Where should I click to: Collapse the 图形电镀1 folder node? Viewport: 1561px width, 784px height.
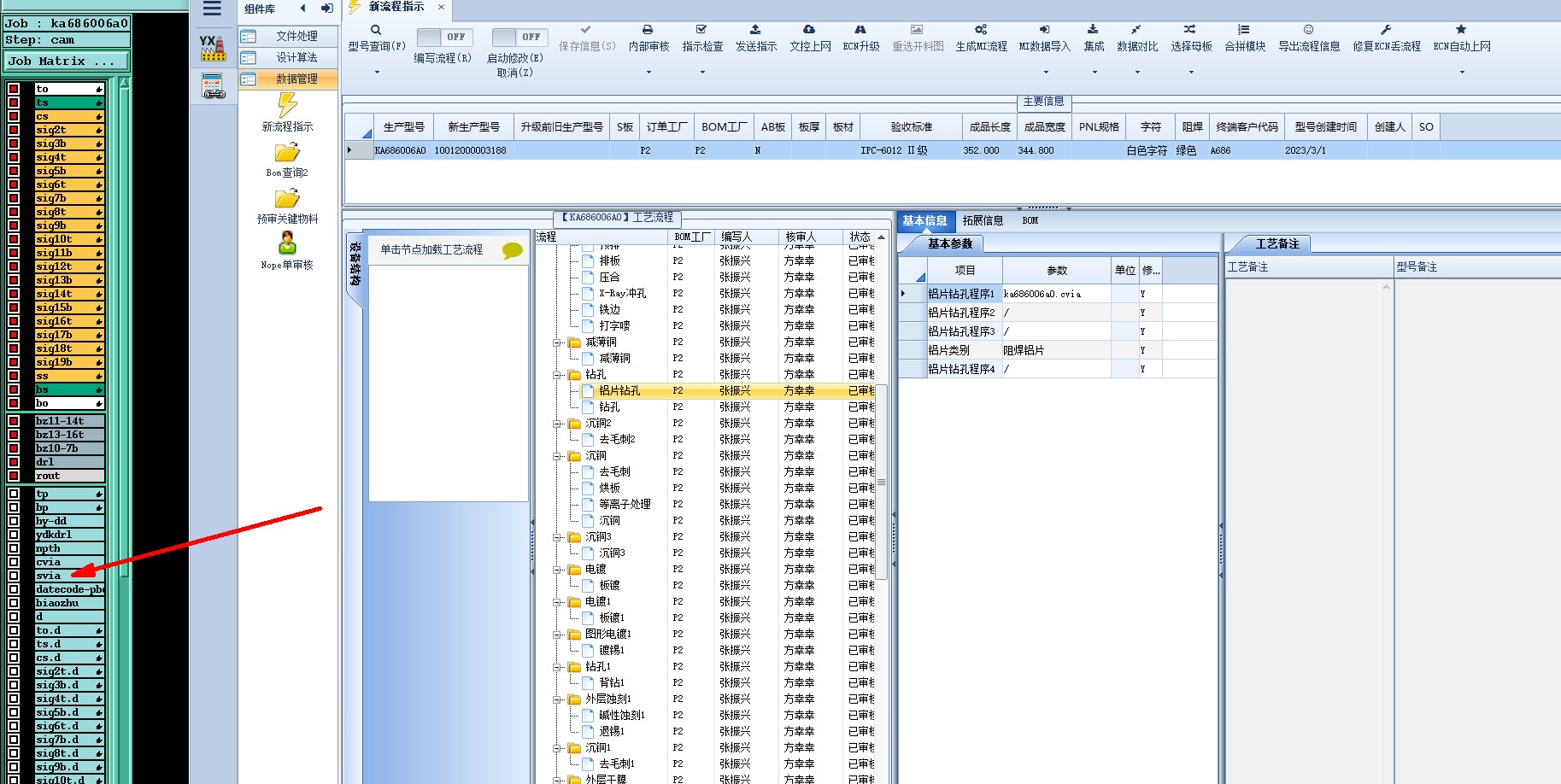(x=557, y=635)
